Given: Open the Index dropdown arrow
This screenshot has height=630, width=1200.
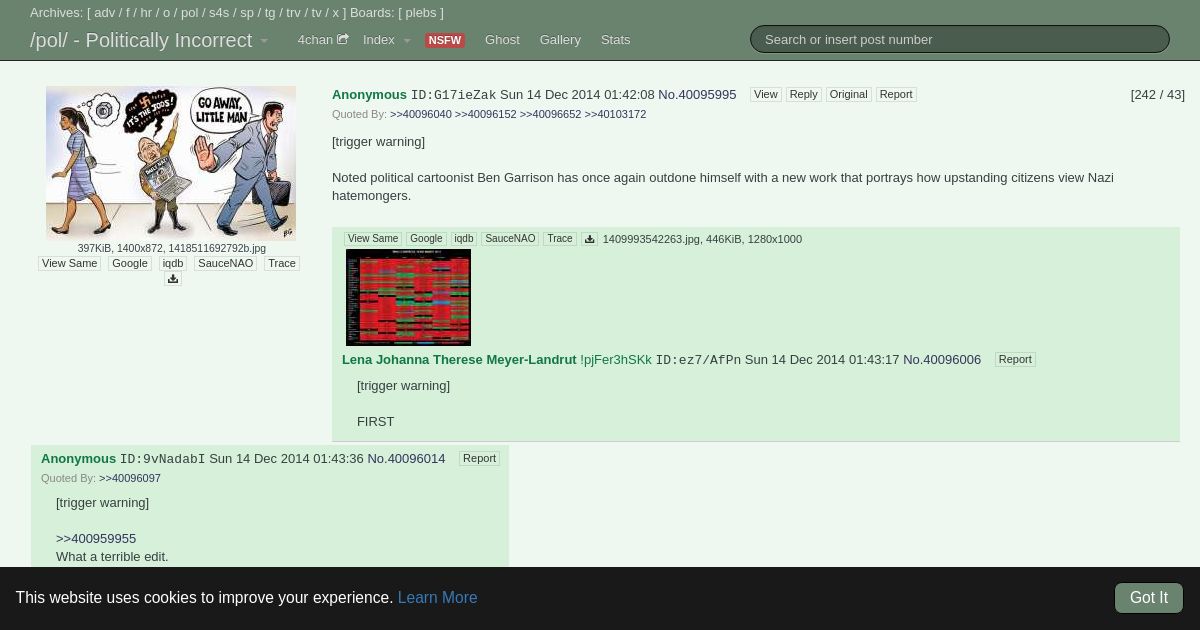Looking at the screenshot, I should pyautogui.click(x=407, y=41).
